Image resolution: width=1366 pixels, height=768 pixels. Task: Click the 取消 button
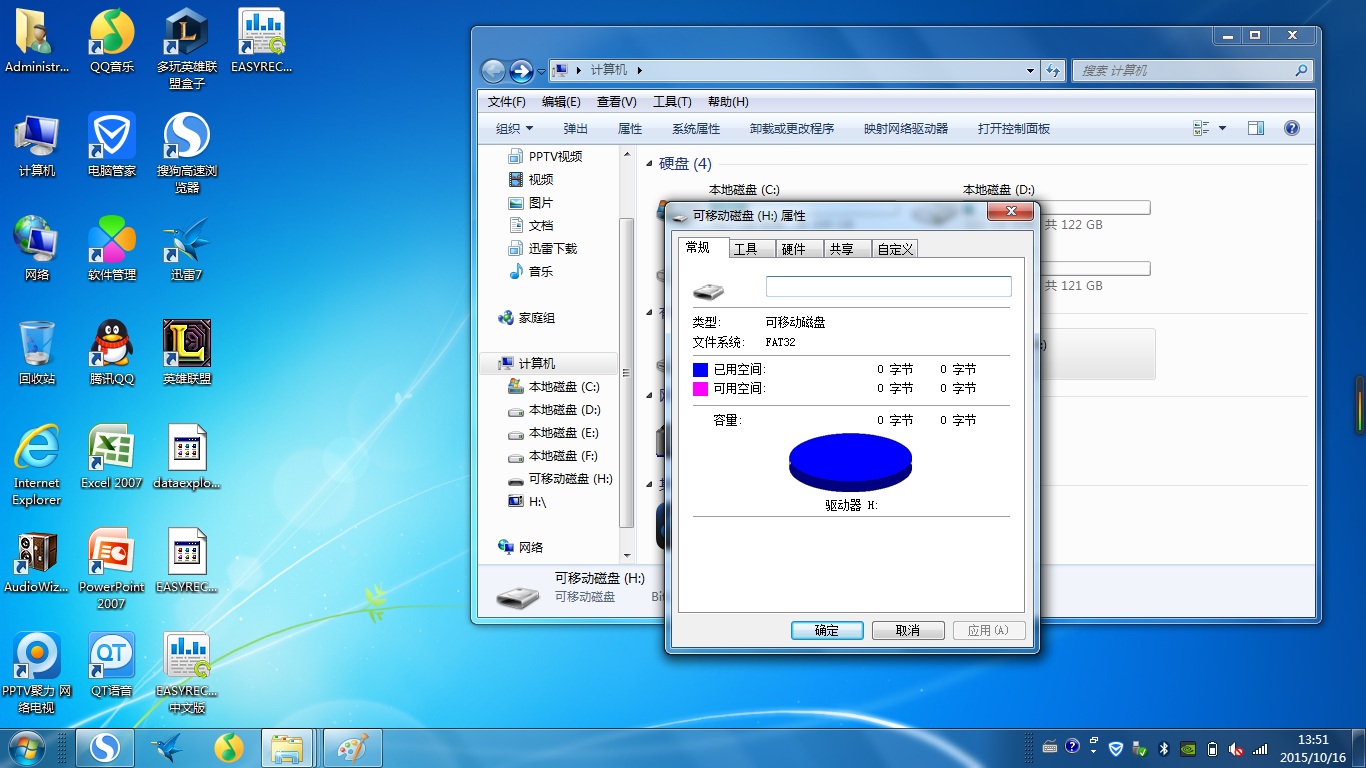pyautogui.click(x=907, y=630)
